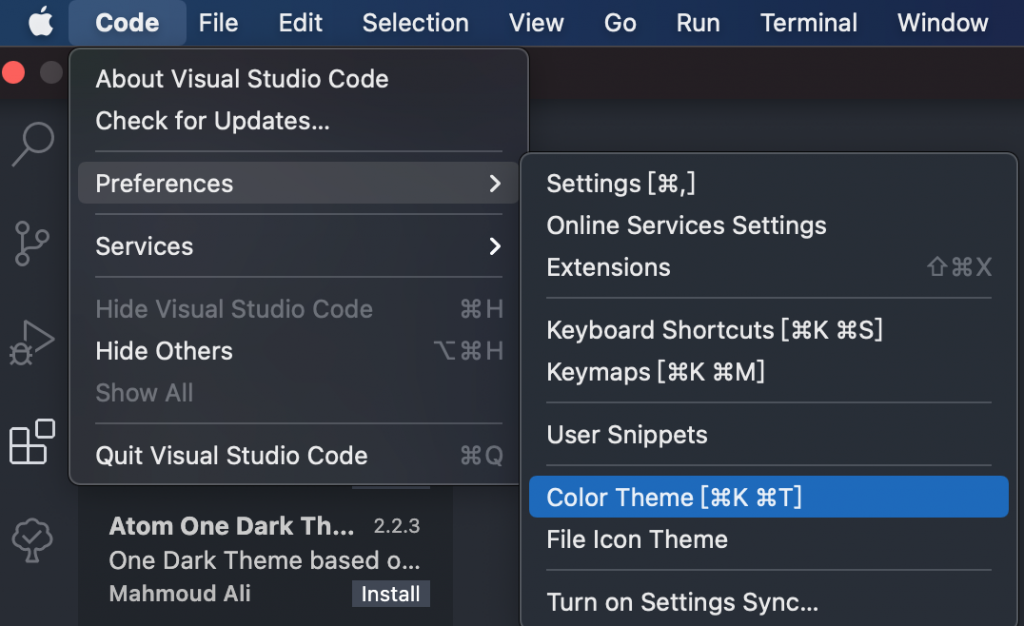Open Settings from the Preferences submenu
This screenshot has height=626, width=1024.
coord(769,183)
